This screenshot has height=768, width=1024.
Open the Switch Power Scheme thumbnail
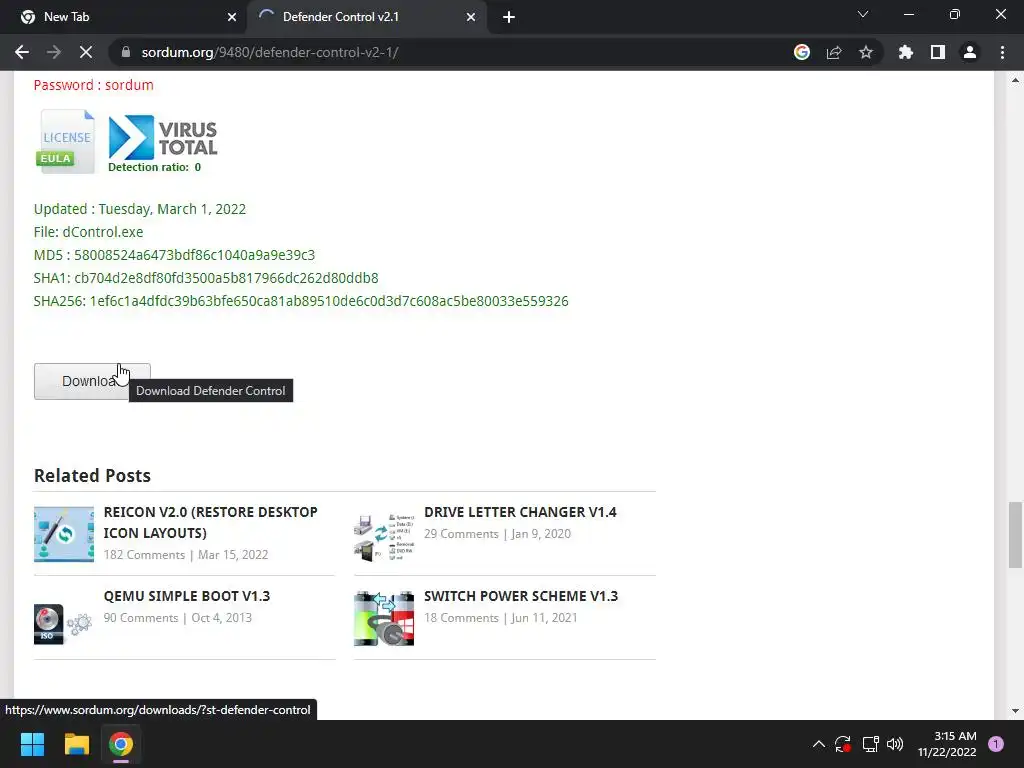tap(384, 618)
